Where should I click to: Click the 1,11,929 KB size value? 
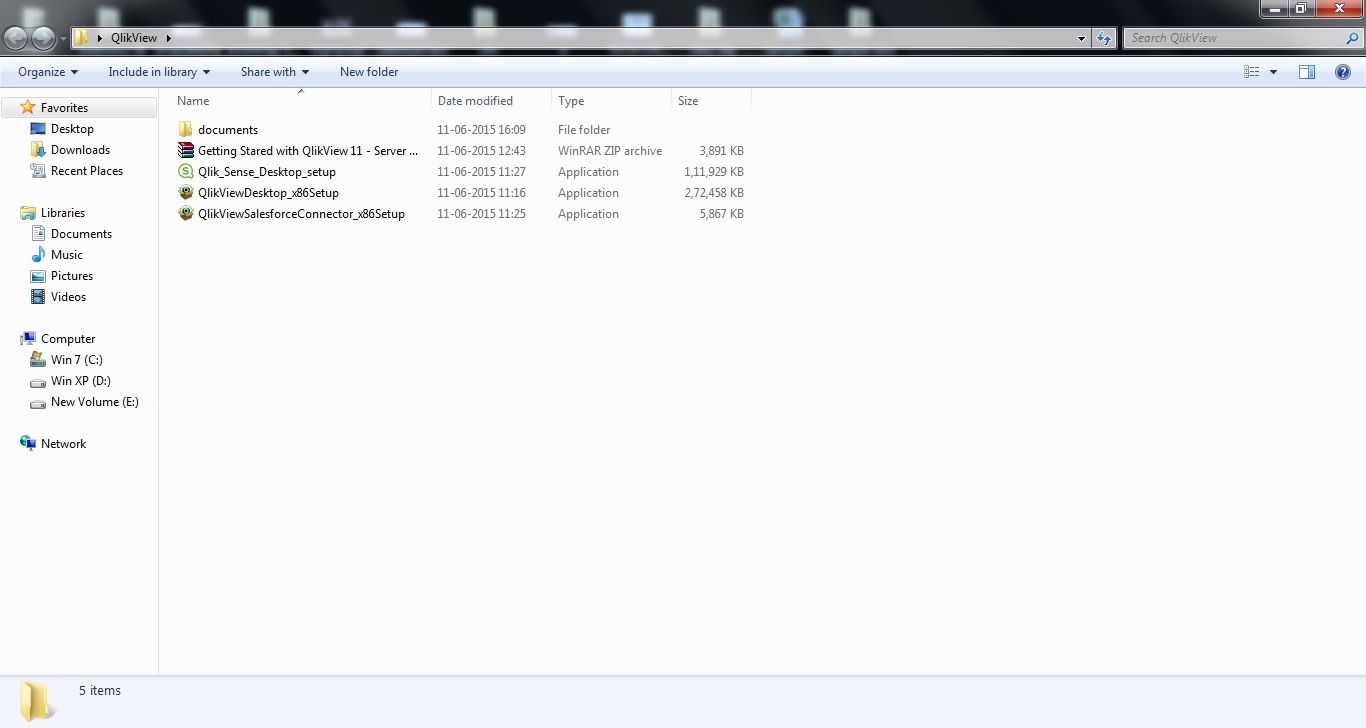(714, 172)
